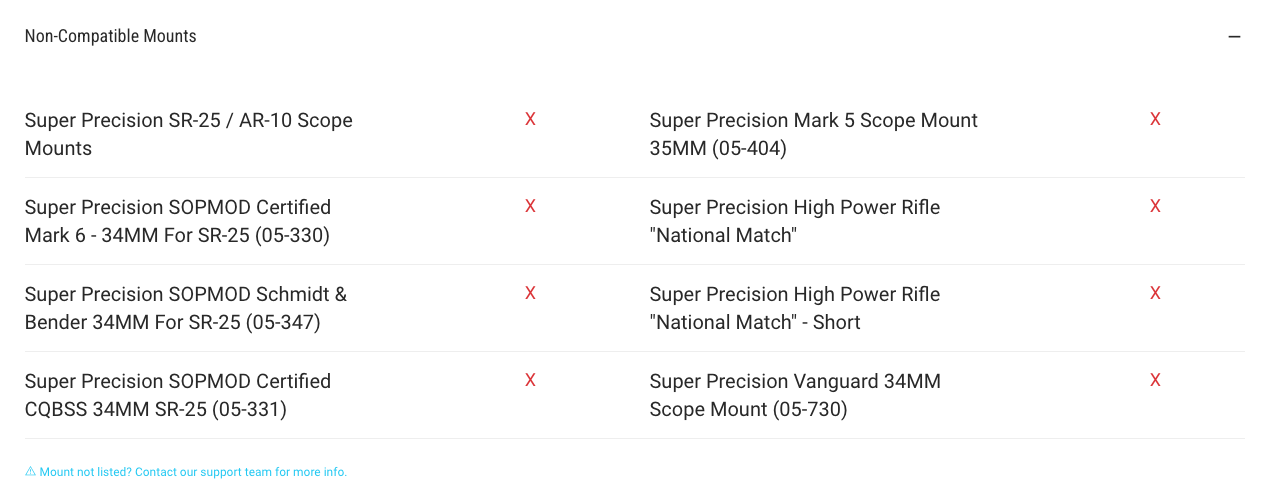Click the Non-Compatible Mounts heading
Image resolution: width=1273 pixels, height=497 pixels.
click(110, 36)
